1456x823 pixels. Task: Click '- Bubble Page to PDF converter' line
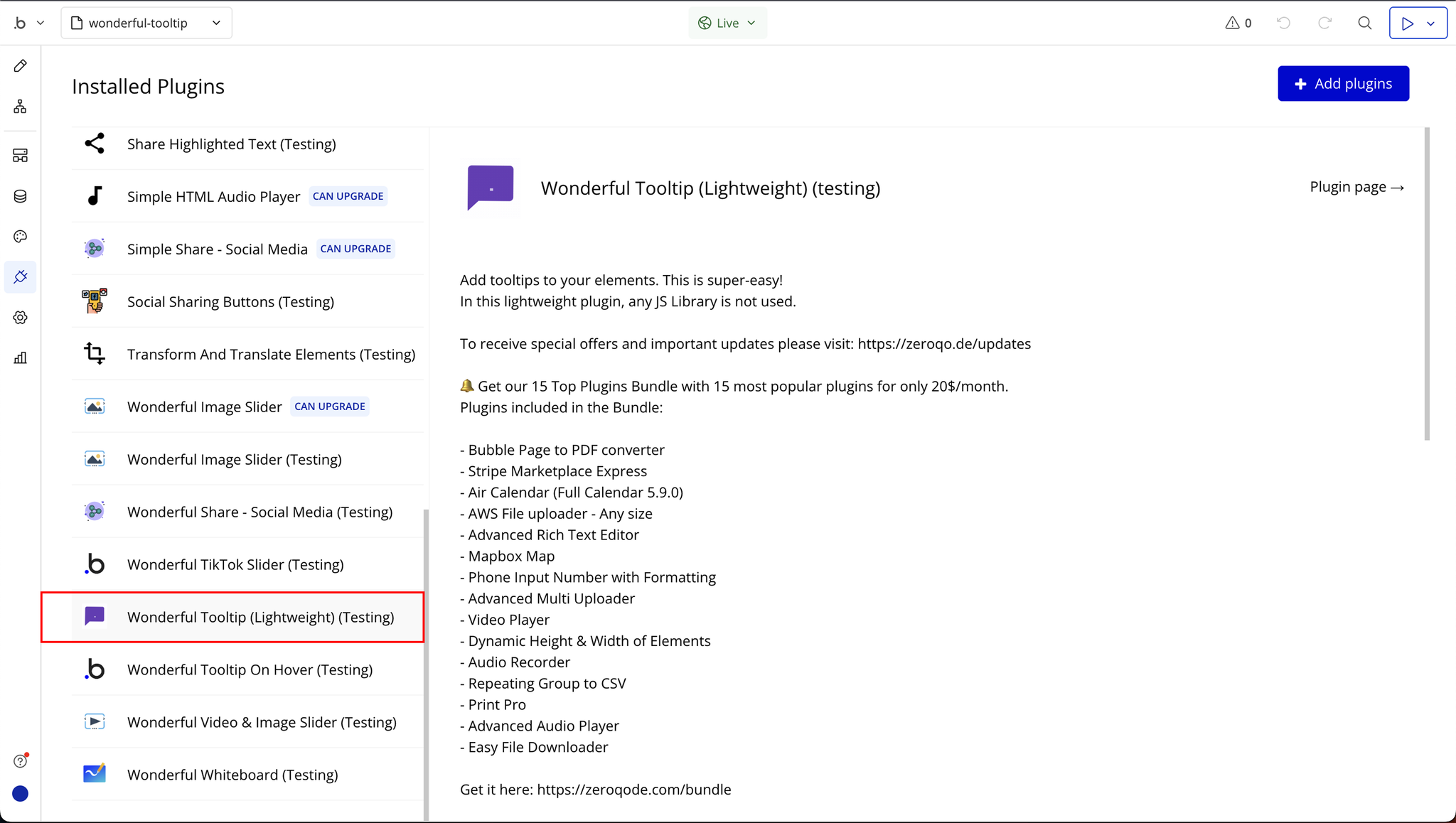562,450
